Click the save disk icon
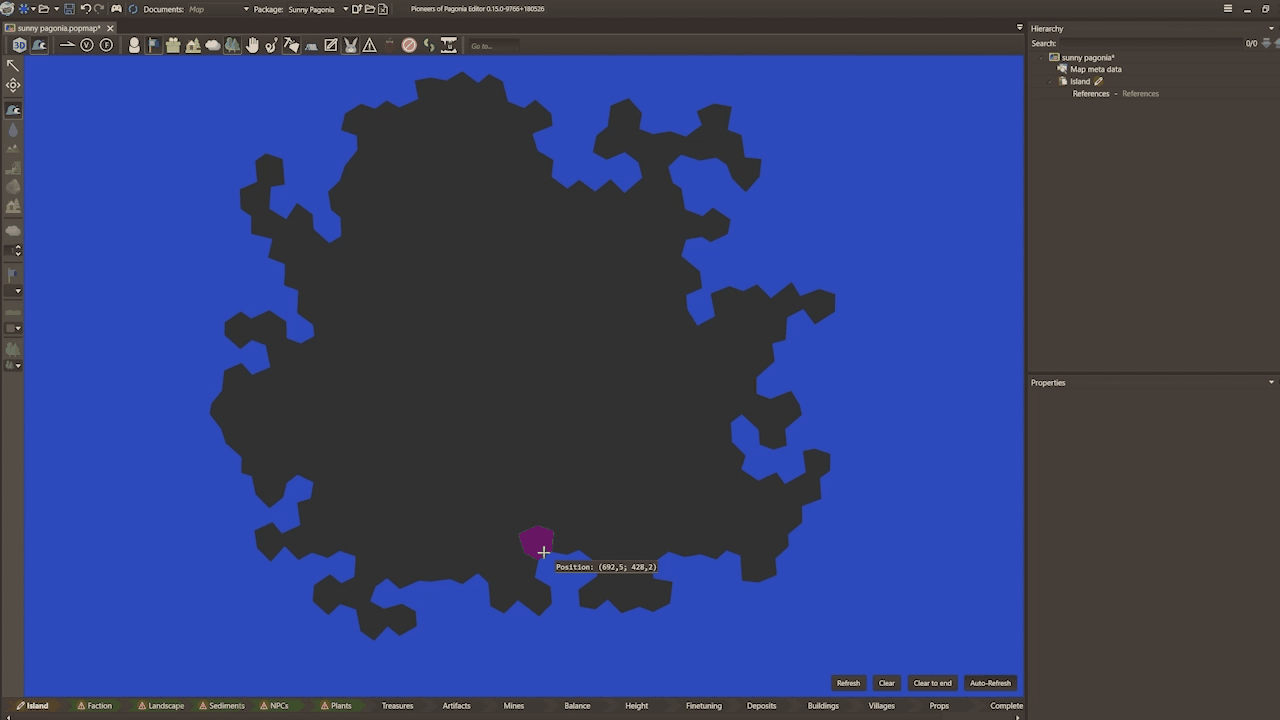Image resolution: width=1280 pixels, height=720 pixels. point(69,9)
